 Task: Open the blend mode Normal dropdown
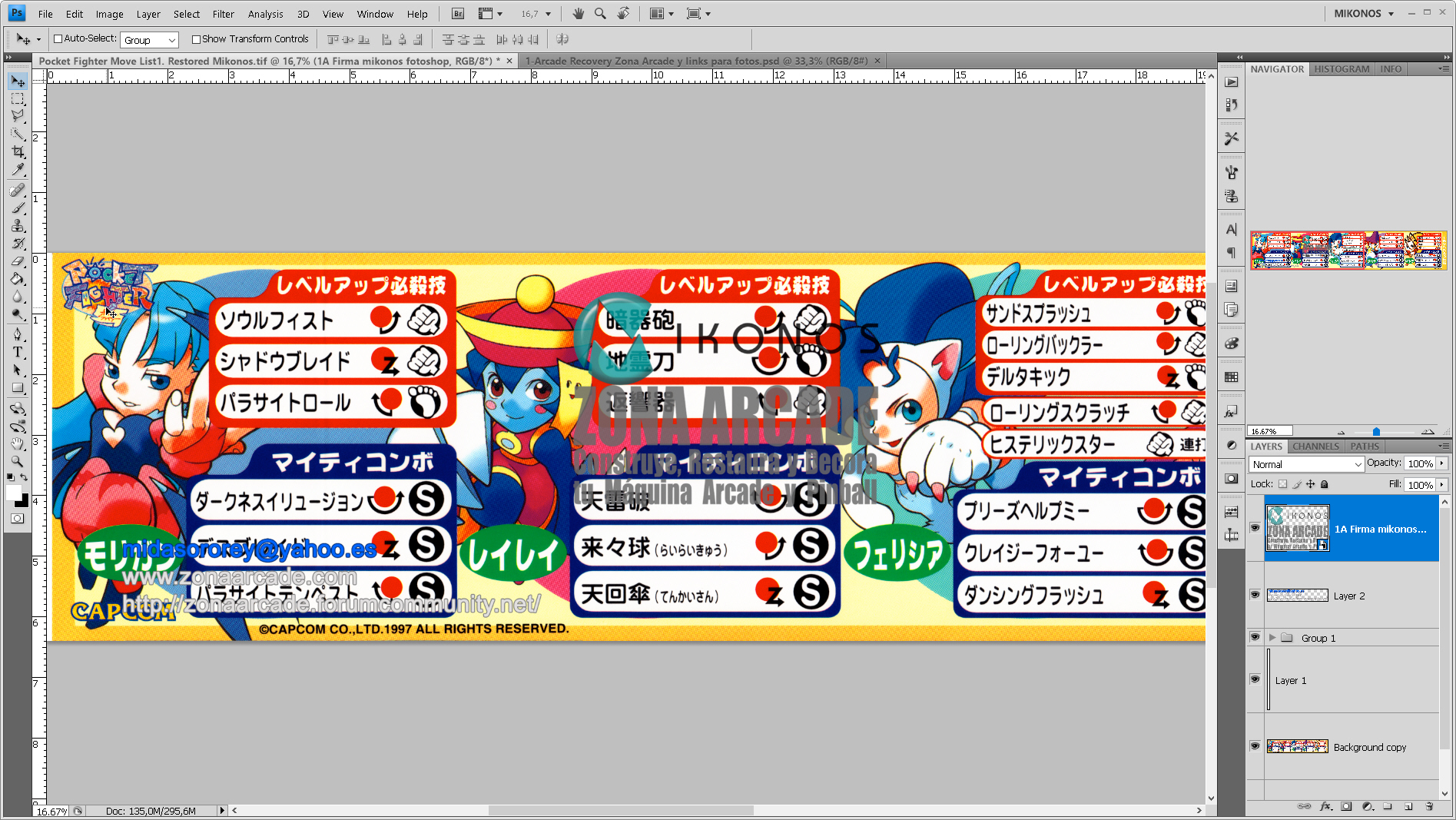pyautogui.click(x=1305, y=464)
